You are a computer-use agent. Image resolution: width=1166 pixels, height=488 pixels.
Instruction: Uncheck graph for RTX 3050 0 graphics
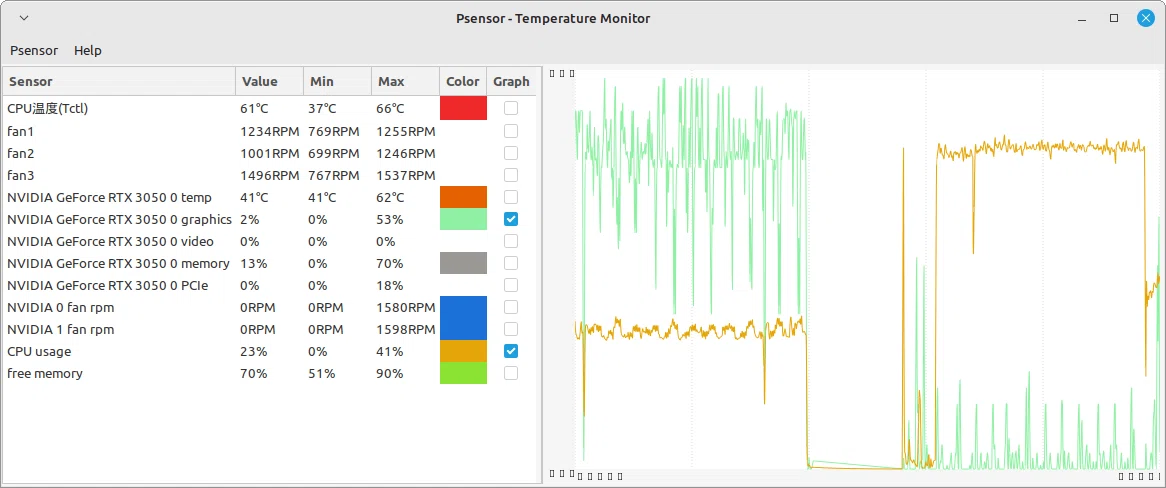pos(511,219)
